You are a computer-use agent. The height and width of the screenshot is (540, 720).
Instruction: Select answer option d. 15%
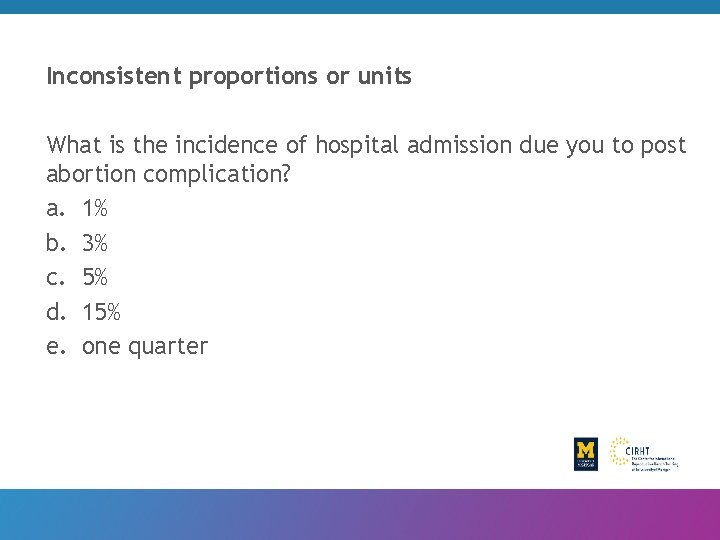(x=101, y=312)
